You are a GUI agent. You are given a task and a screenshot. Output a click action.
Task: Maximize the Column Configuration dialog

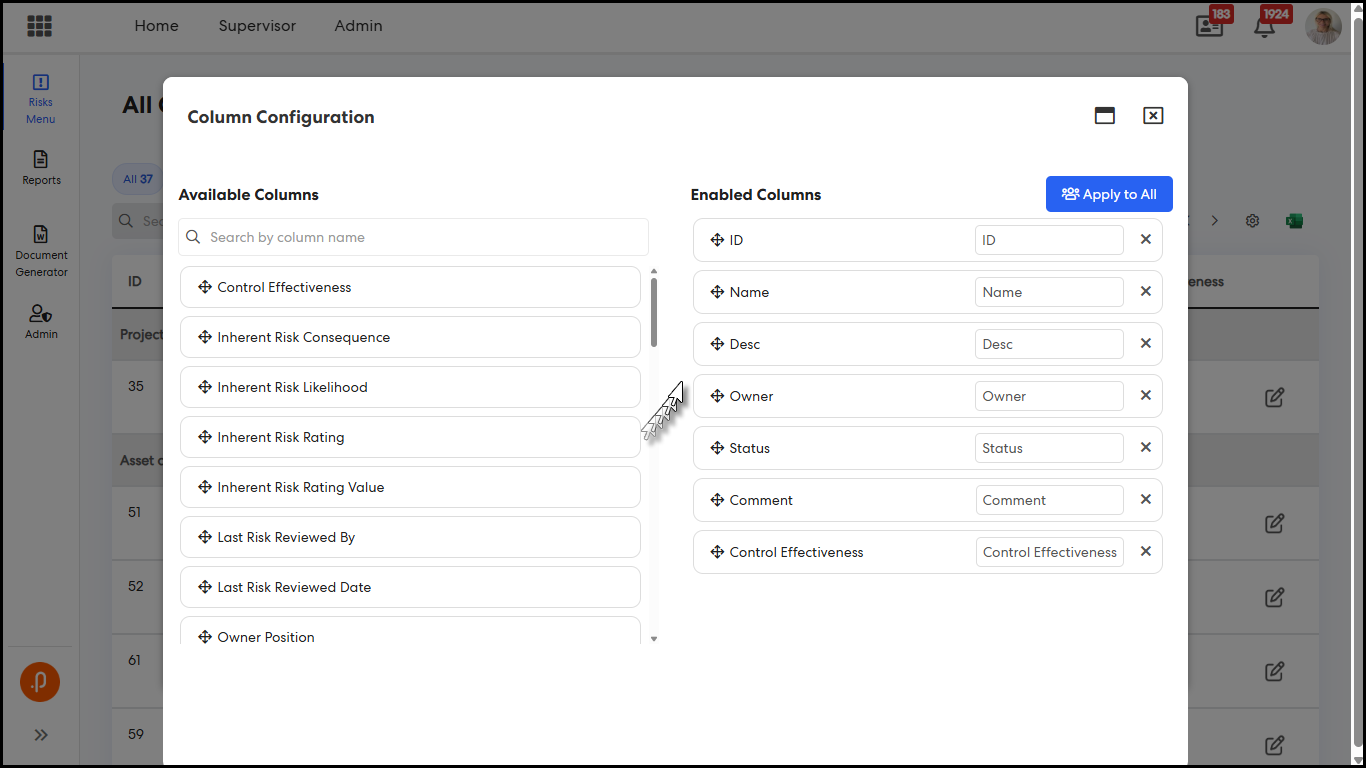click(x=1105, y=116)
